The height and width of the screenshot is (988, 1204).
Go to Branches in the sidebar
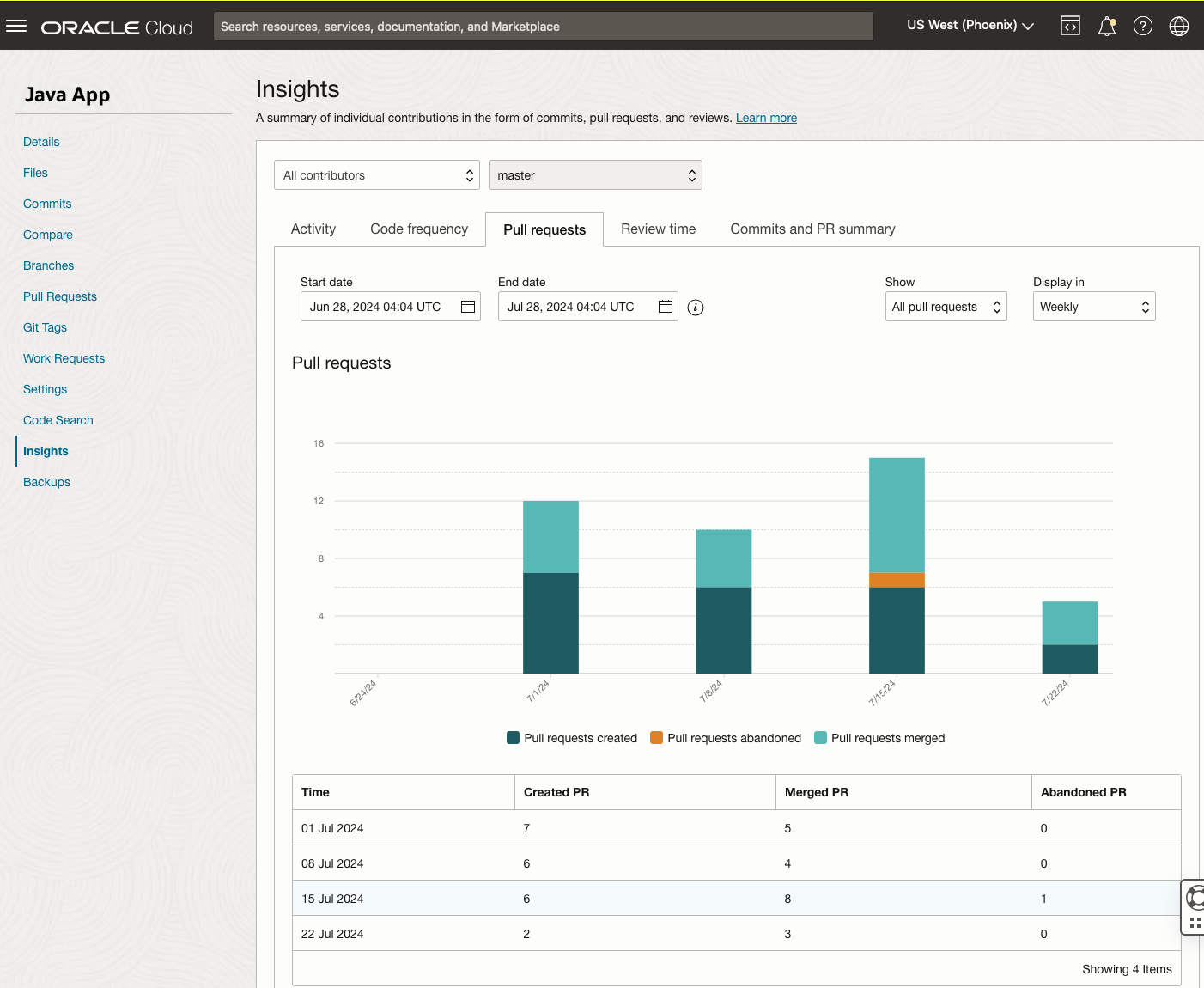click(x=48, y=265)
